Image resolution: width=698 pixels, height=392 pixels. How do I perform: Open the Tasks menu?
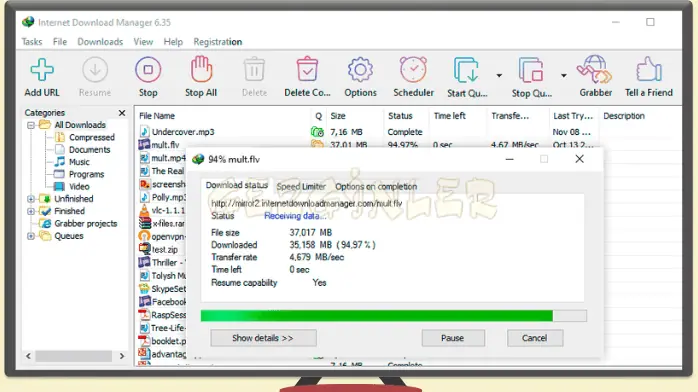(32, 42)
